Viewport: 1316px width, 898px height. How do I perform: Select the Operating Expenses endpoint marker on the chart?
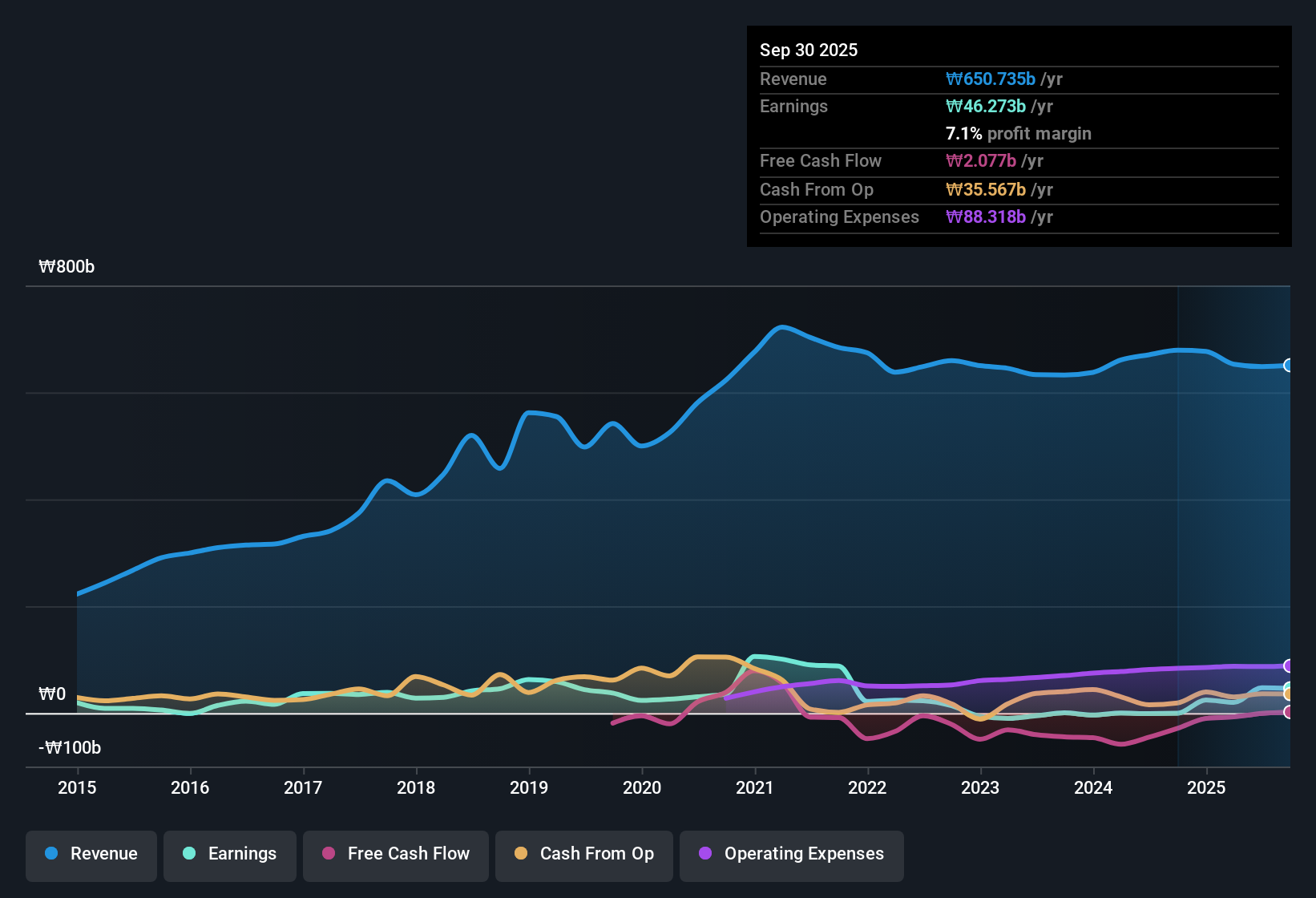1288,665
